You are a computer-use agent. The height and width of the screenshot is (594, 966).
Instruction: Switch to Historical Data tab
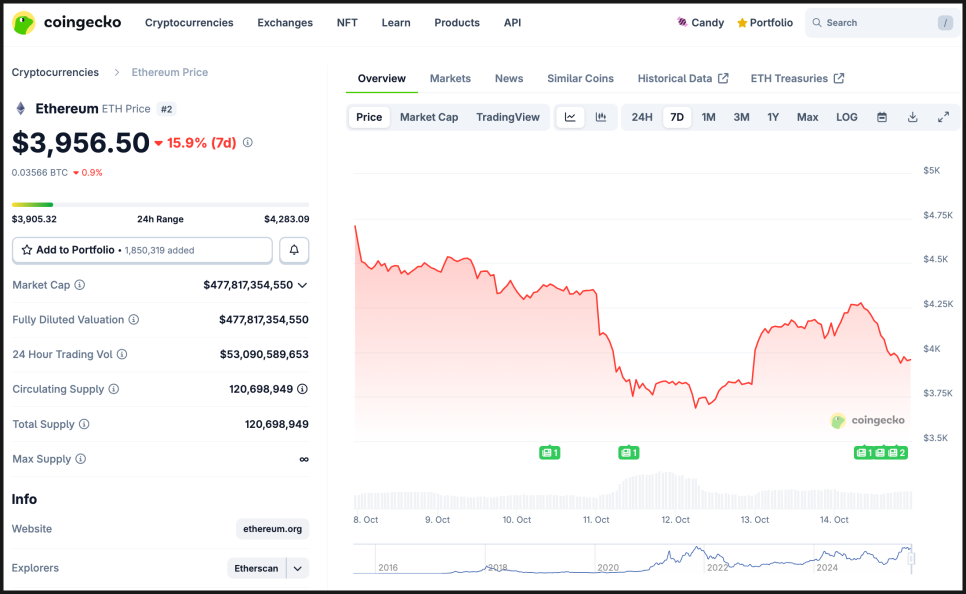[683, 78]
